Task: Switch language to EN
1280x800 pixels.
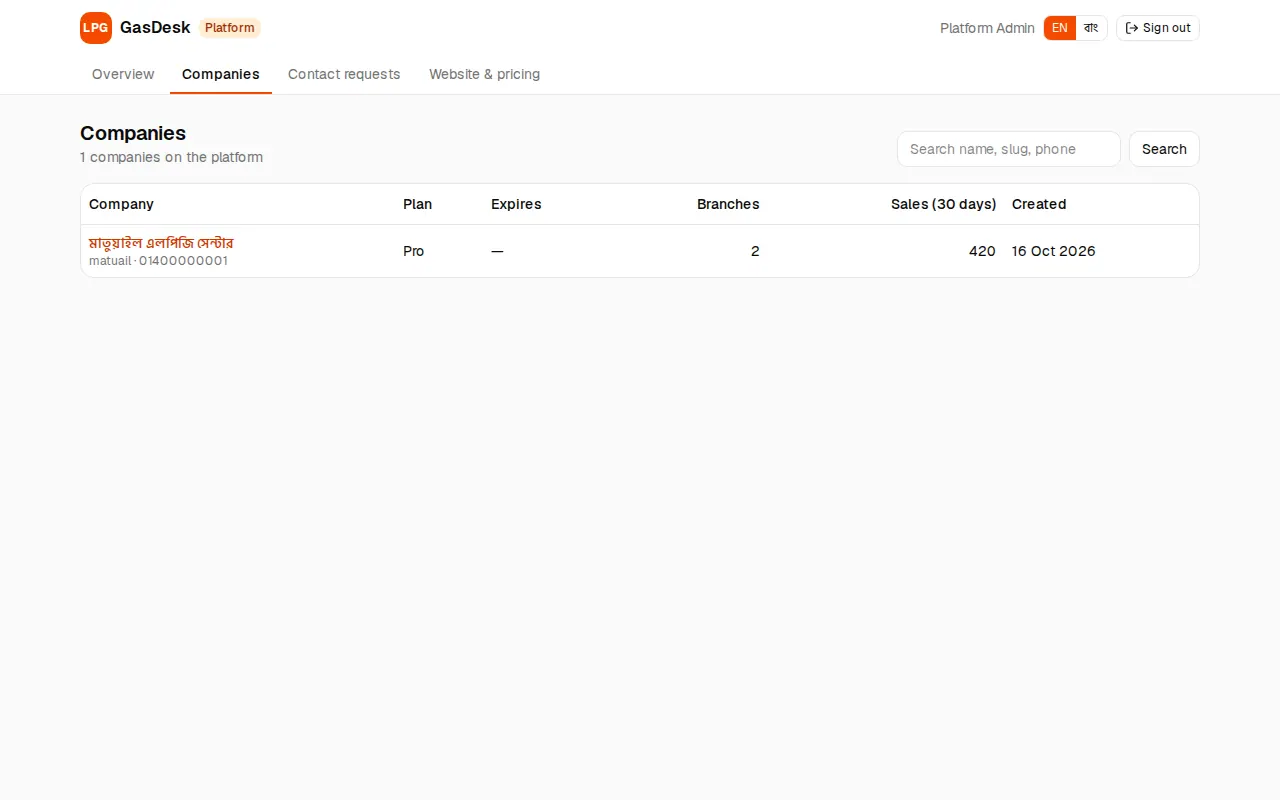Action: (1060, 28)
